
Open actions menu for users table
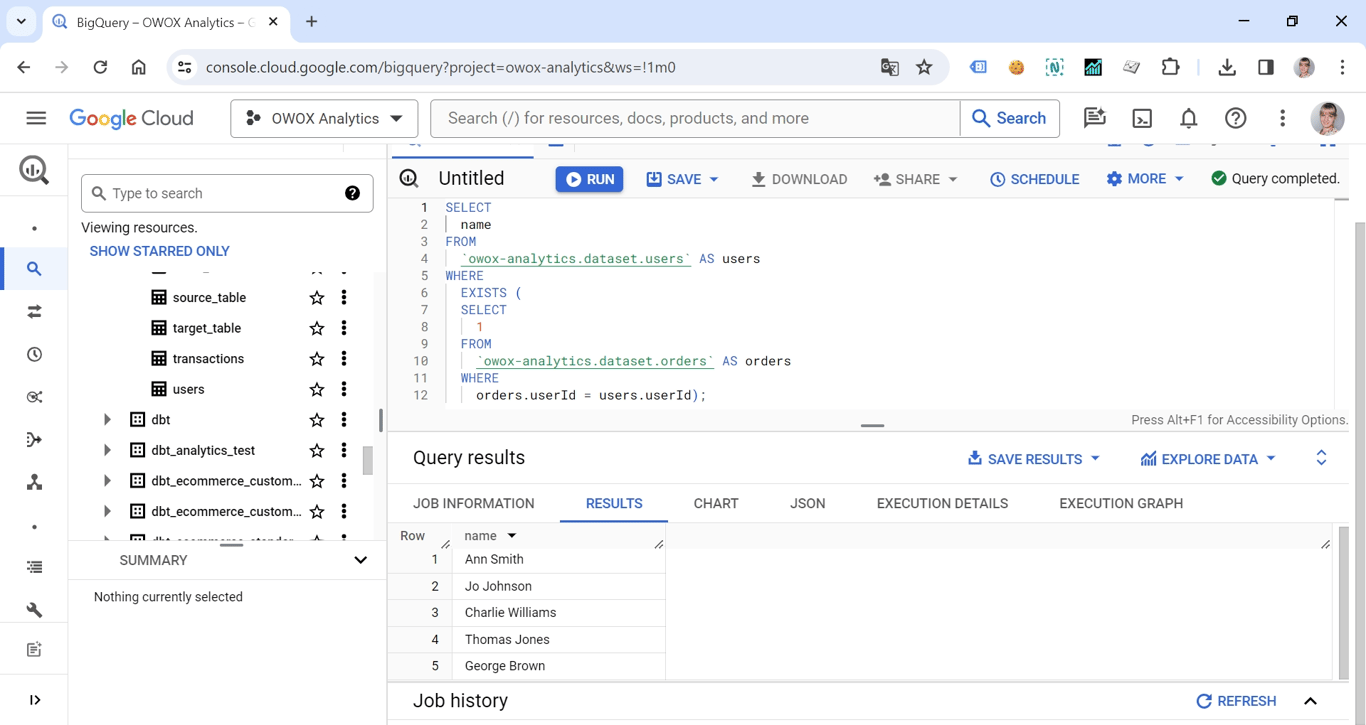coord(344,389)
